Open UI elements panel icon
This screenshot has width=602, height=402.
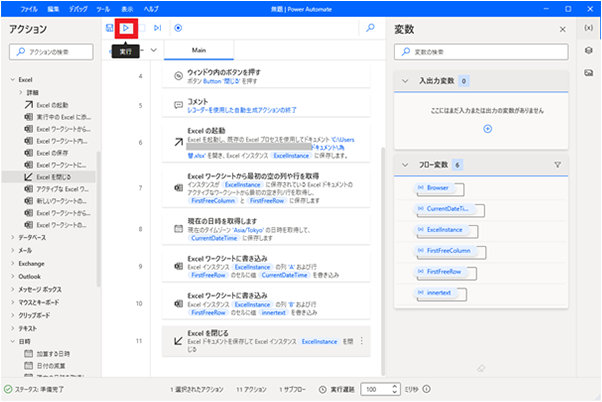588,50
